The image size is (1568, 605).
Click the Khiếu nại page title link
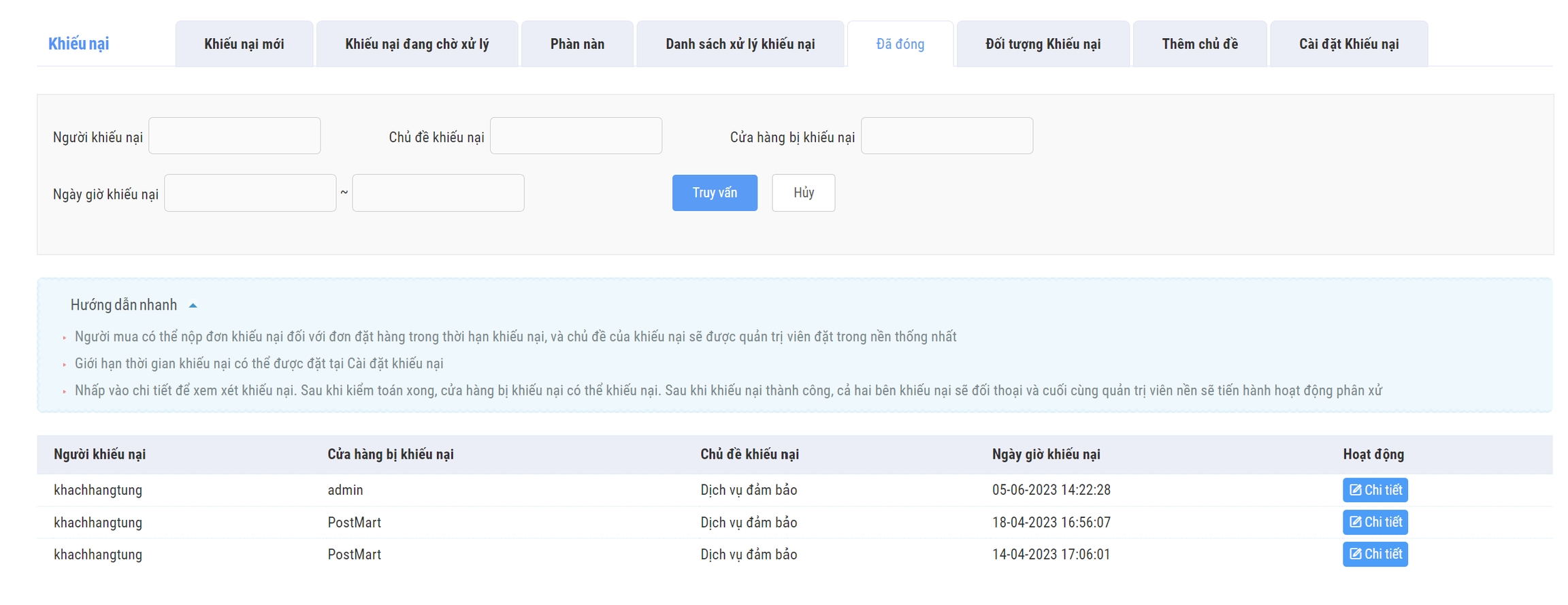(x=78, y=44)
